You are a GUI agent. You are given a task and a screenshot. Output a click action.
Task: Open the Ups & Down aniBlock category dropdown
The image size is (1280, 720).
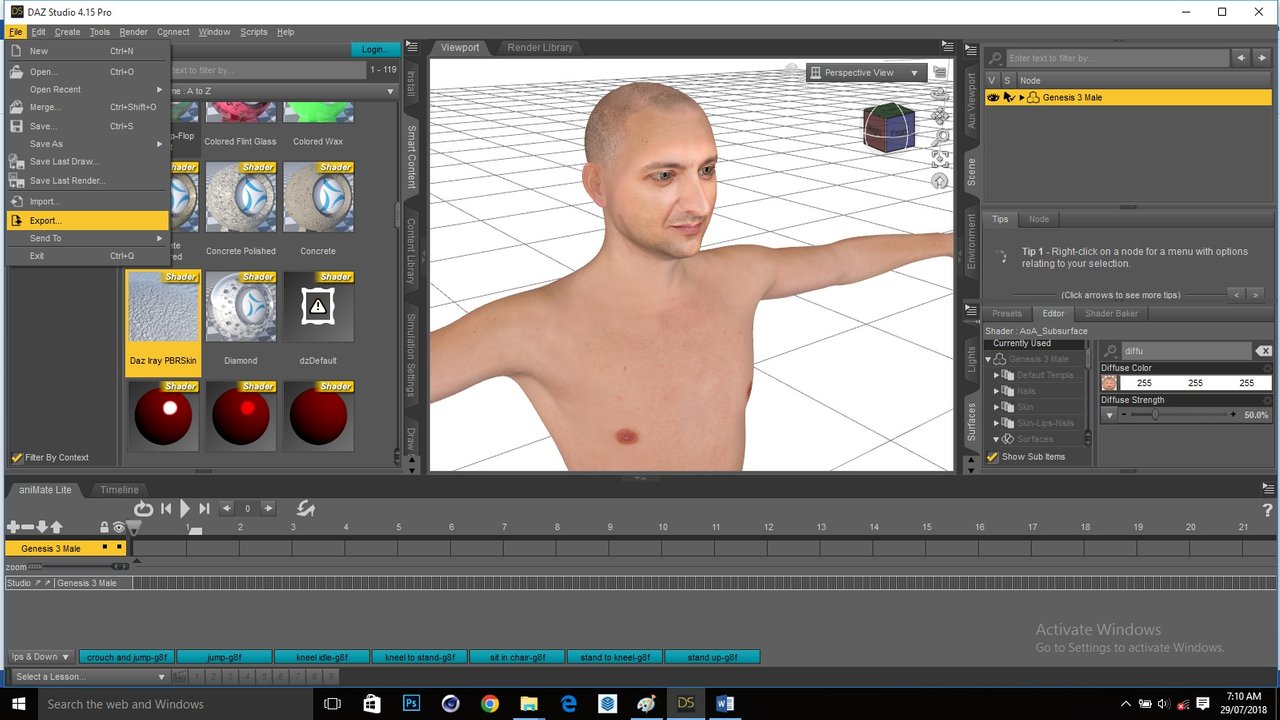point(40,657)
